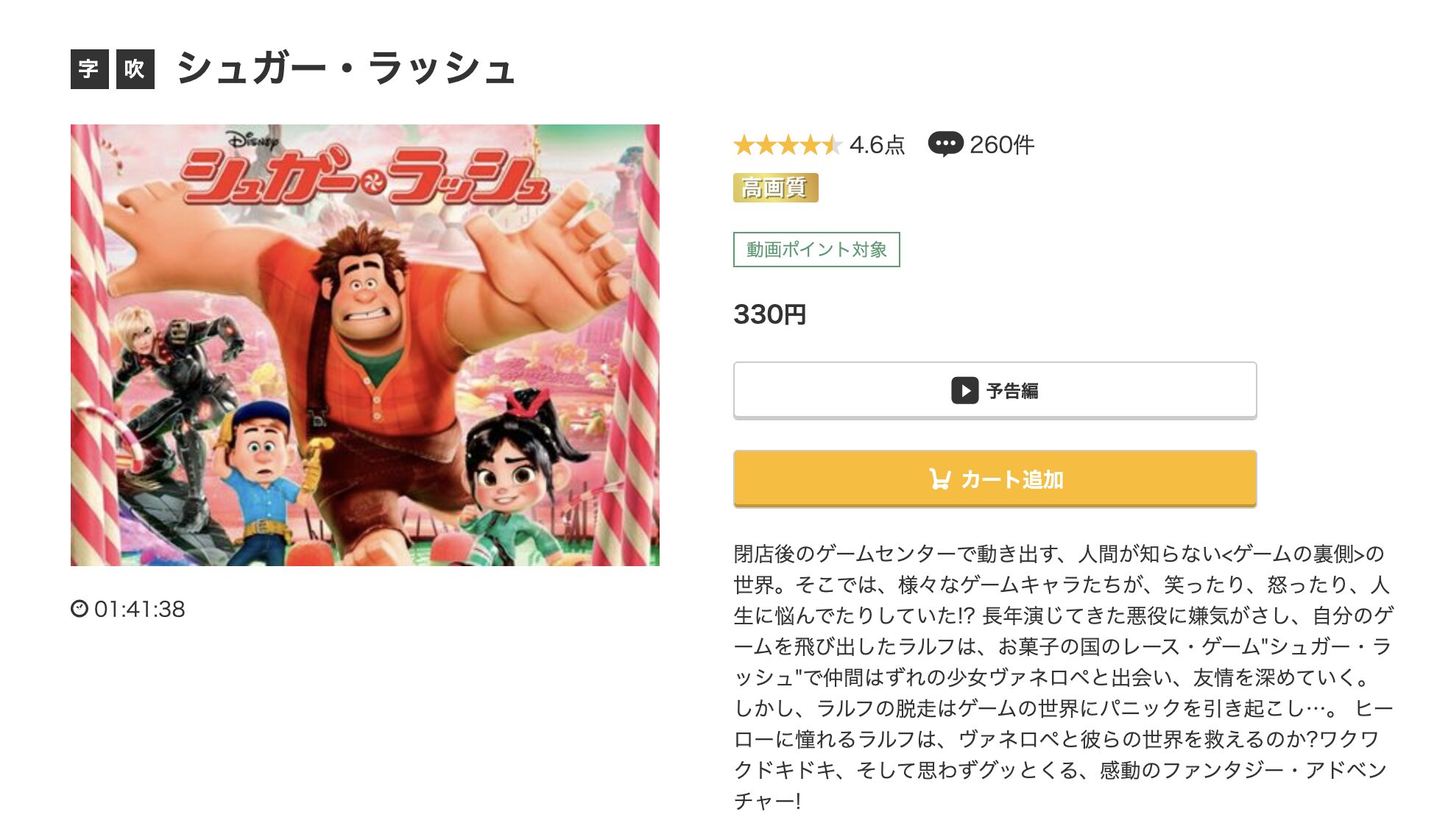
Task: Click the 吹 dubbed badge
Action: click(x=135, y=69)
